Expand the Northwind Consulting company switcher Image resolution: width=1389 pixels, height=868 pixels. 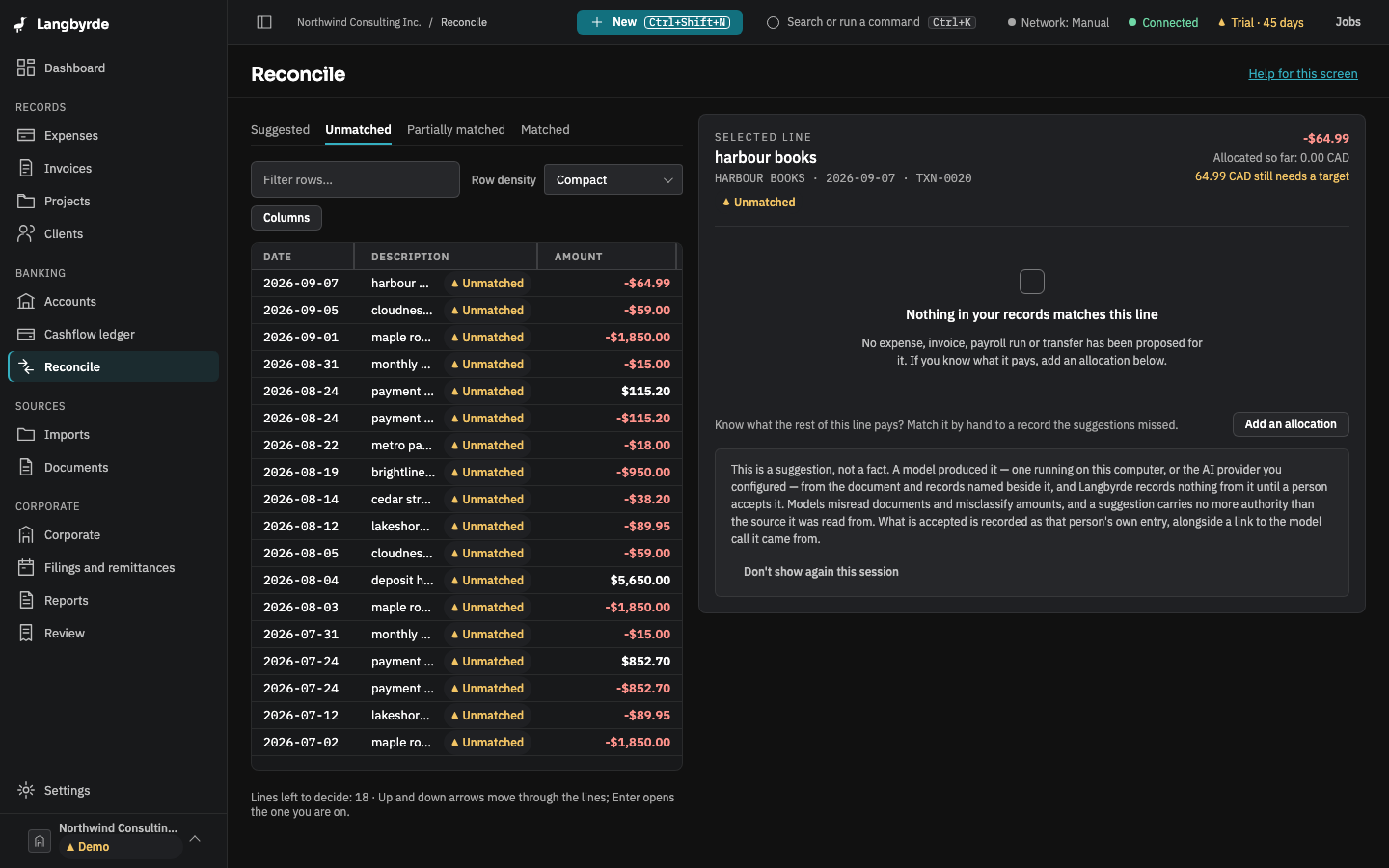[x=195, y=839]
